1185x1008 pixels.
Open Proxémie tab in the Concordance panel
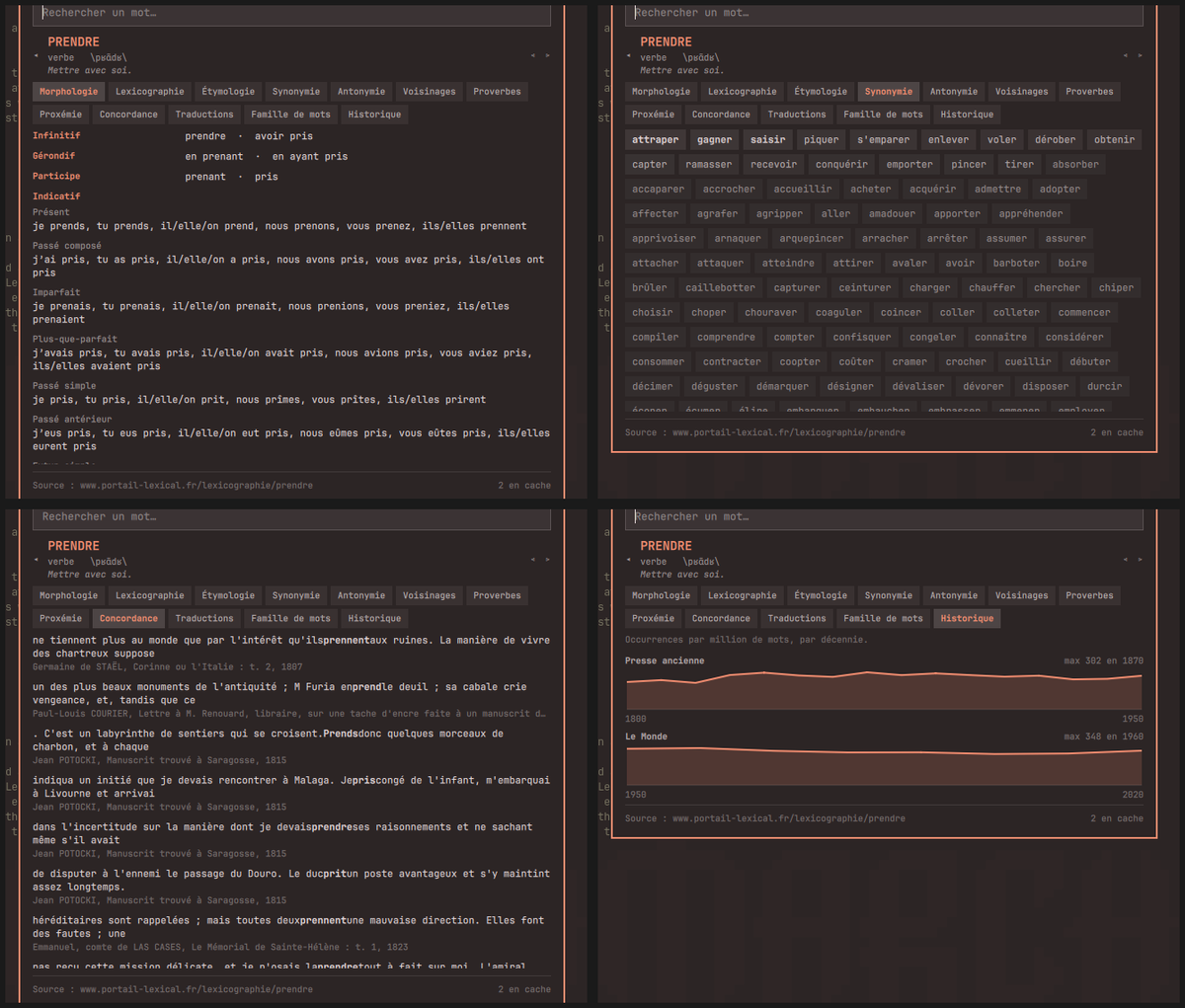[x=60, y=619]
